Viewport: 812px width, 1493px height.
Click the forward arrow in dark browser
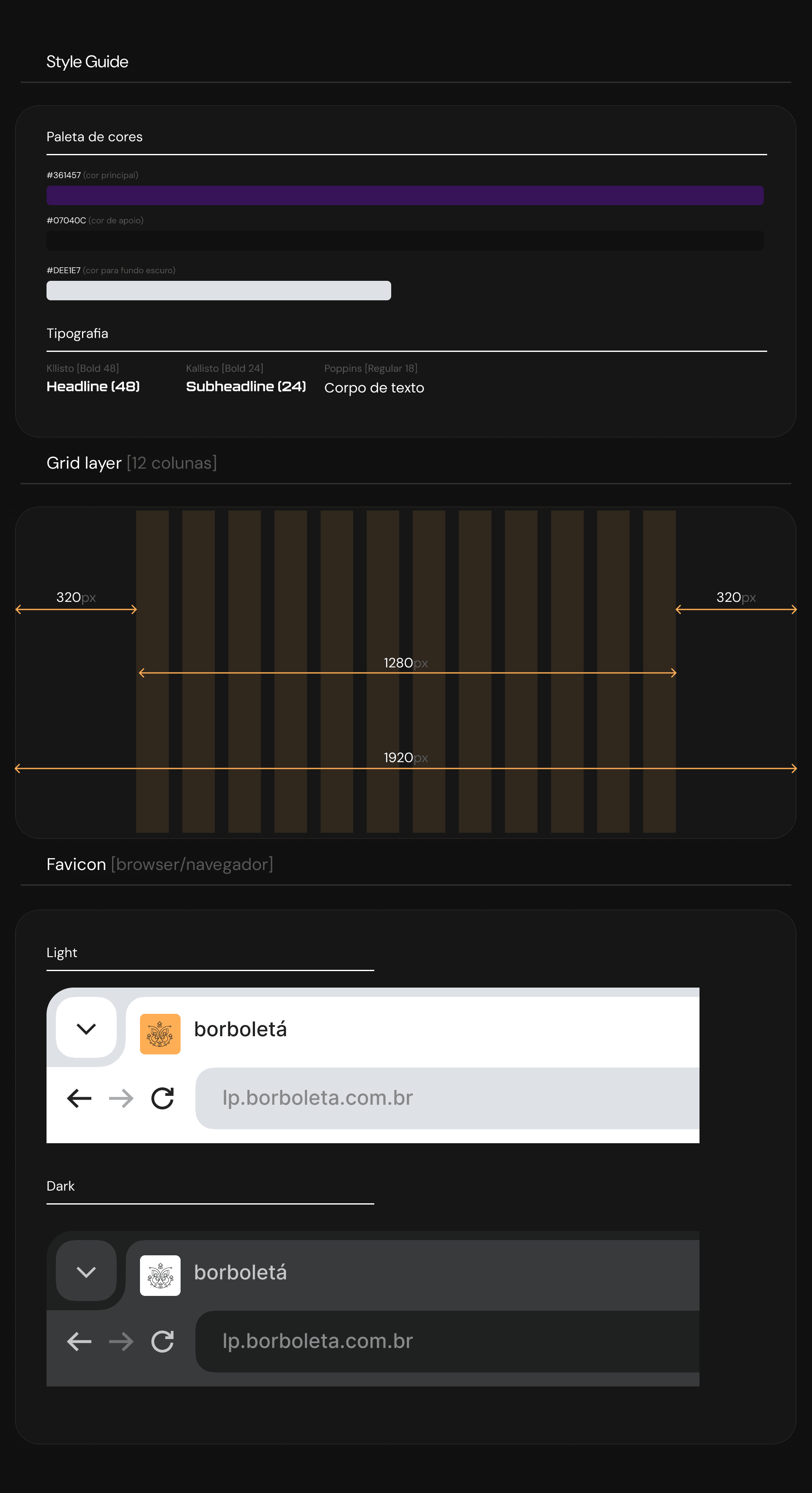[x=121, y=1341]
